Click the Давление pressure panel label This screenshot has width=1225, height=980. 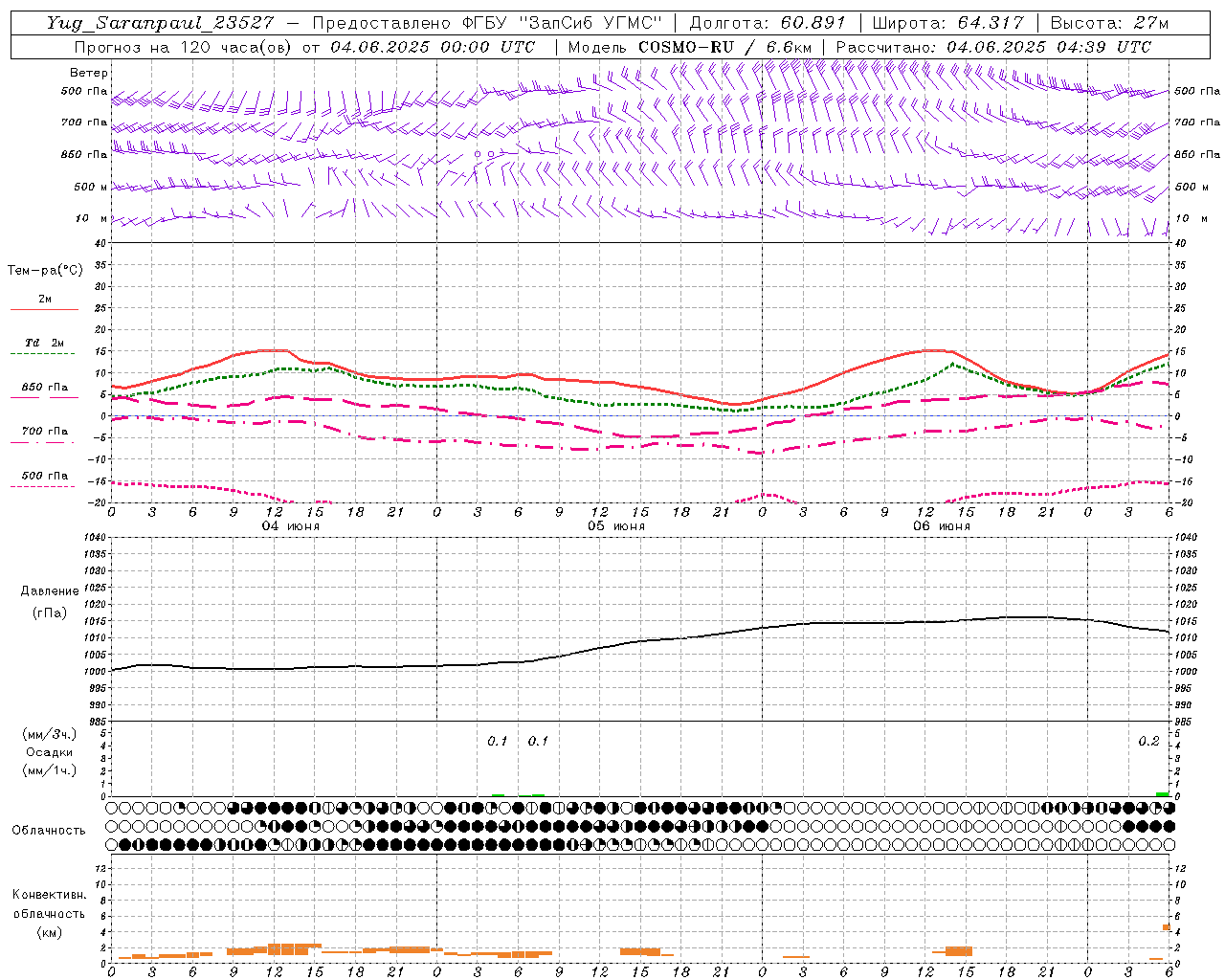[50, 591]
